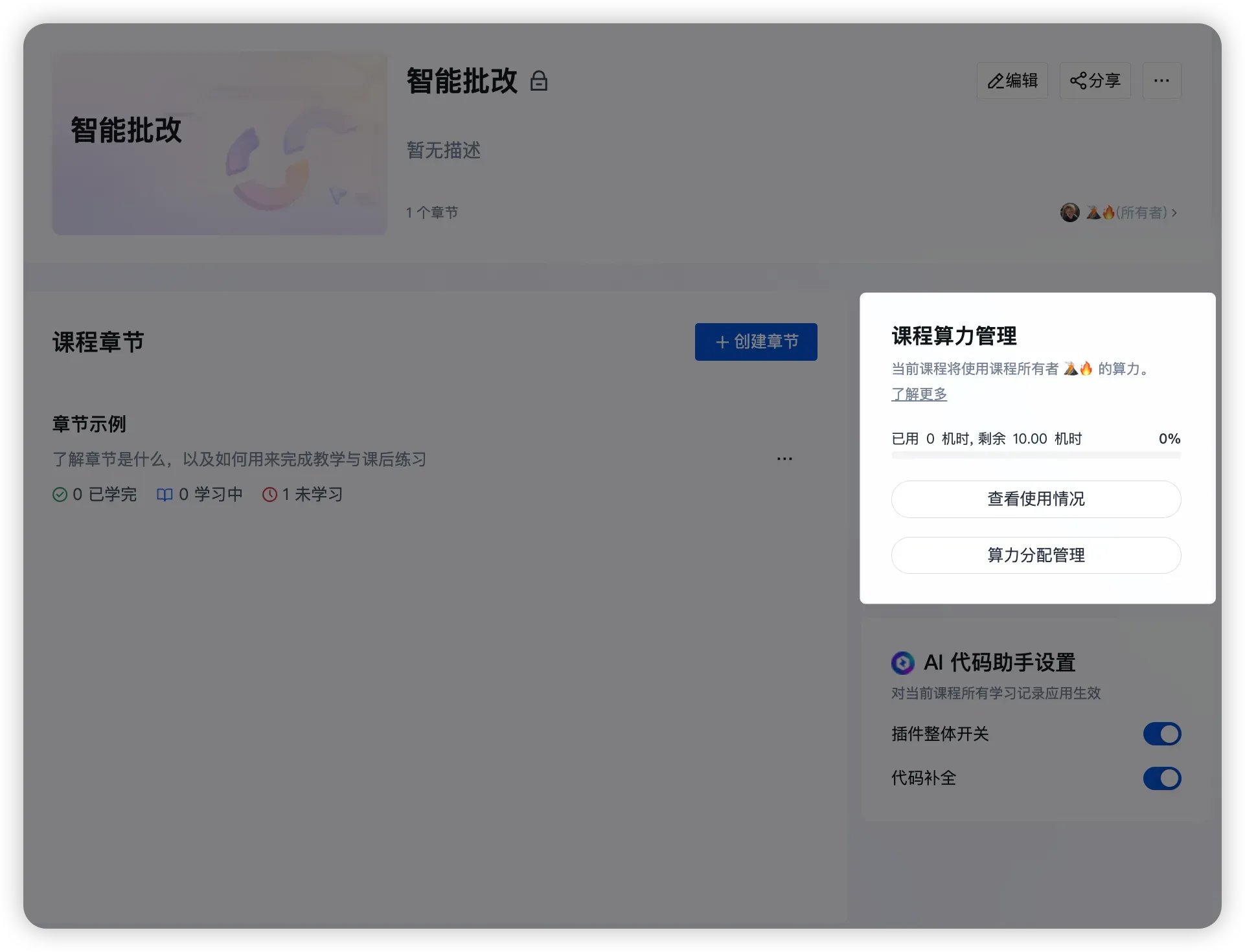
Task: Open the share button
Action: (1095, 81)
